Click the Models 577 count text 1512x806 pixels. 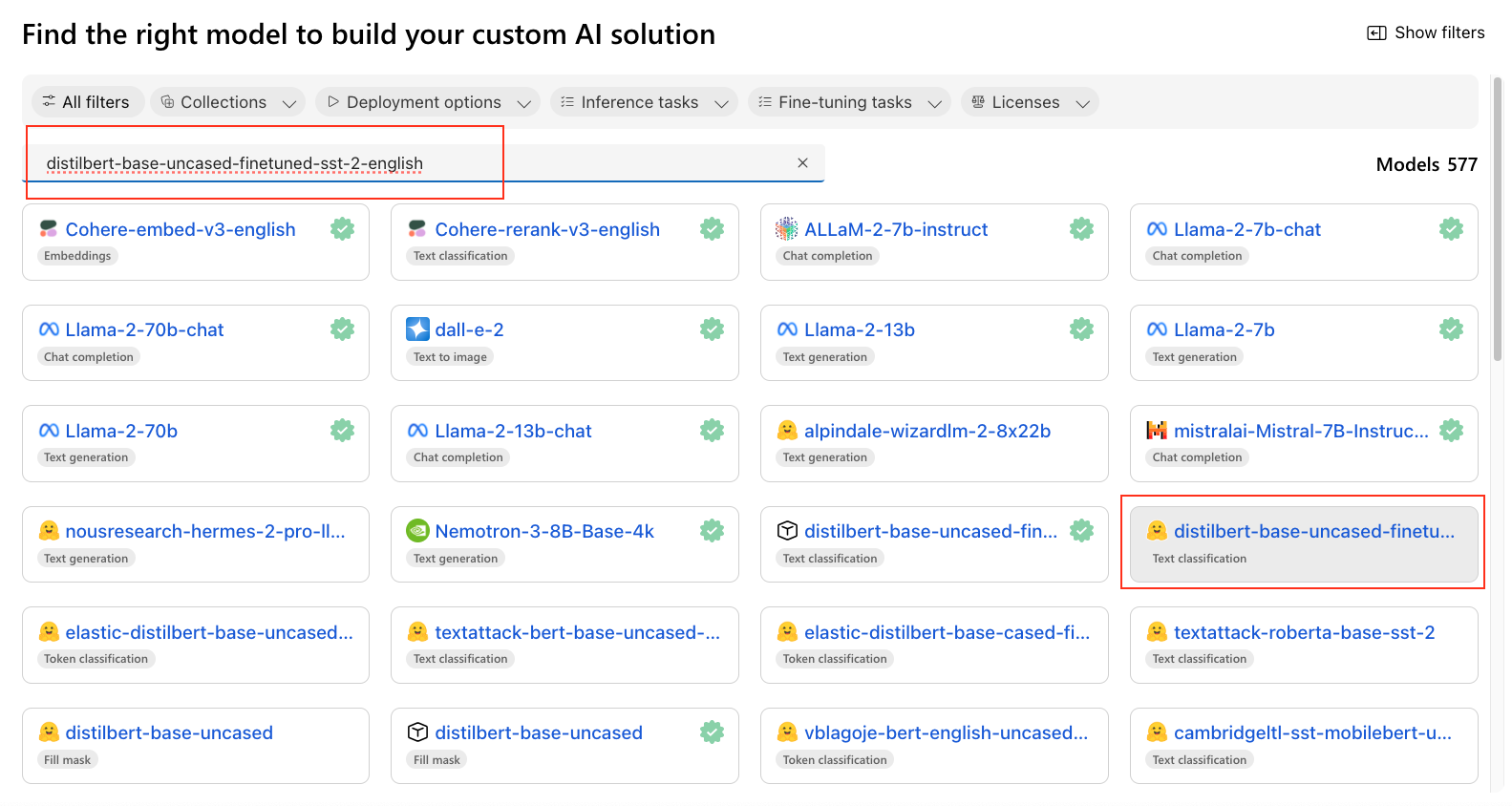[x=1427, y=164]
